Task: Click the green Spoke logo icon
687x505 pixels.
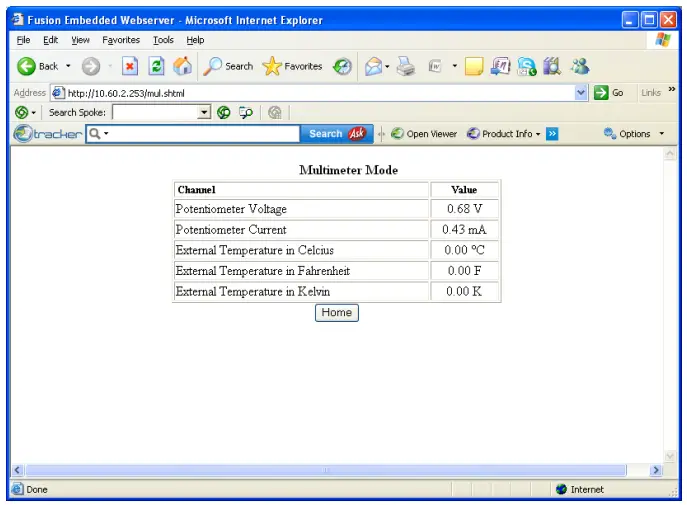Action: pos(21,113)
